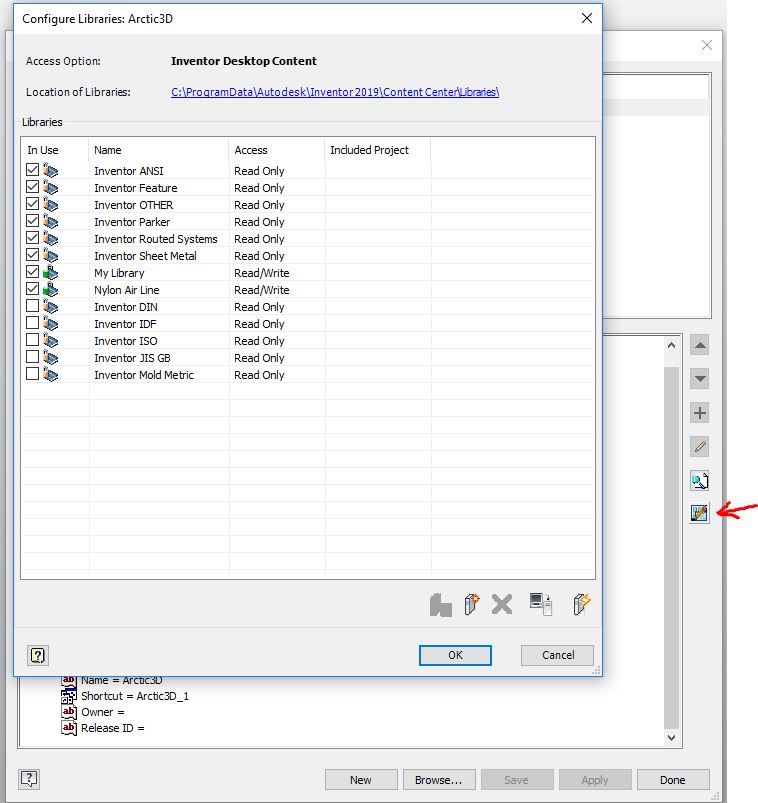Click Browse... button in Projects window

[439, 779]
